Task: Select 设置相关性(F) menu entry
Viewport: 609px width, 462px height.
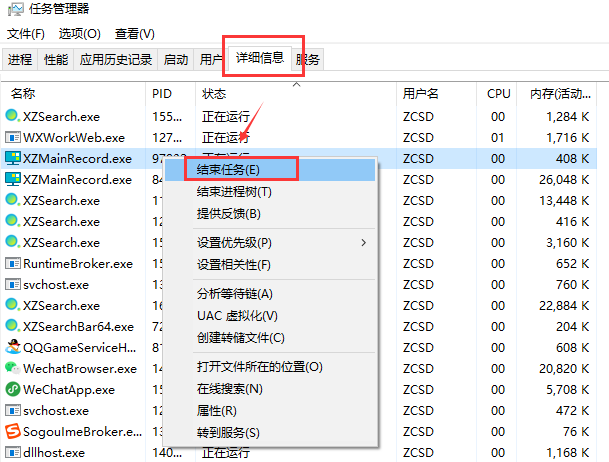Action: coord(270,265)
